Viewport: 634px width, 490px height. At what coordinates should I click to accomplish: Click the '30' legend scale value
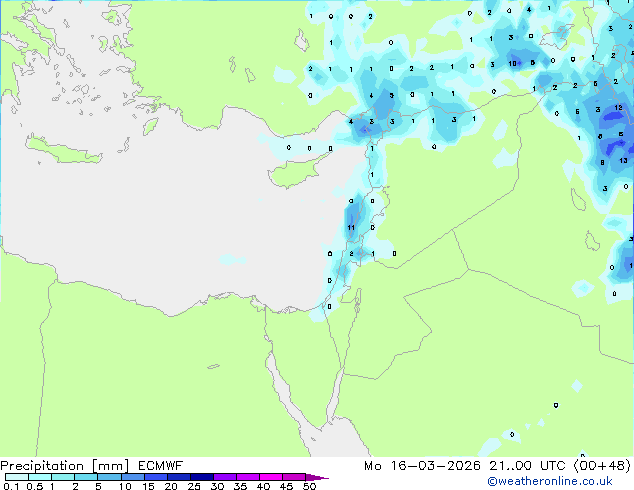217,486
